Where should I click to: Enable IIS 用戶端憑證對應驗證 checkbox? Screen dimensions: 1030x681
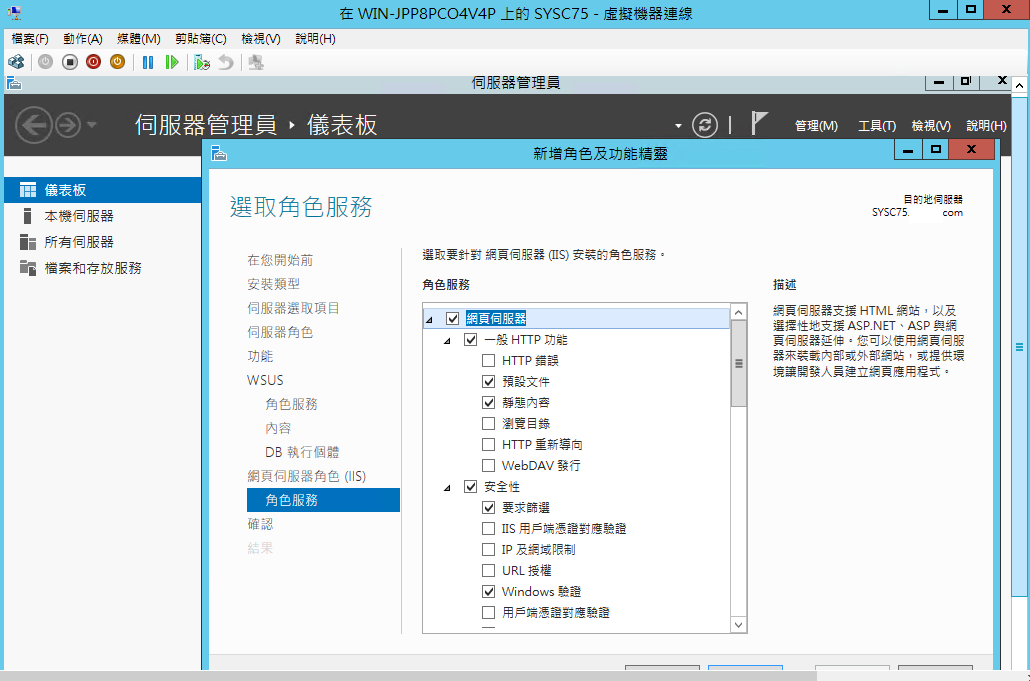488,529
